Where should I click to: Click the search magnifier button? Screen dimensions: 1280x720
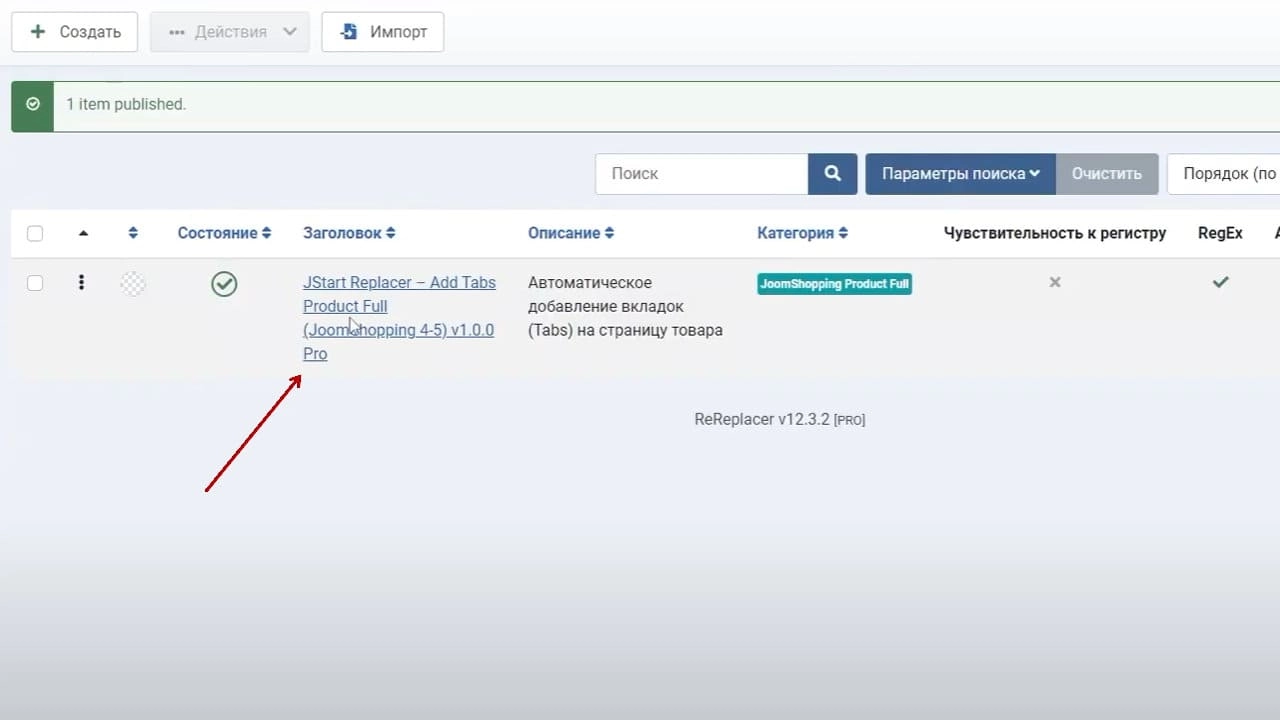click(x=832, y=174)
